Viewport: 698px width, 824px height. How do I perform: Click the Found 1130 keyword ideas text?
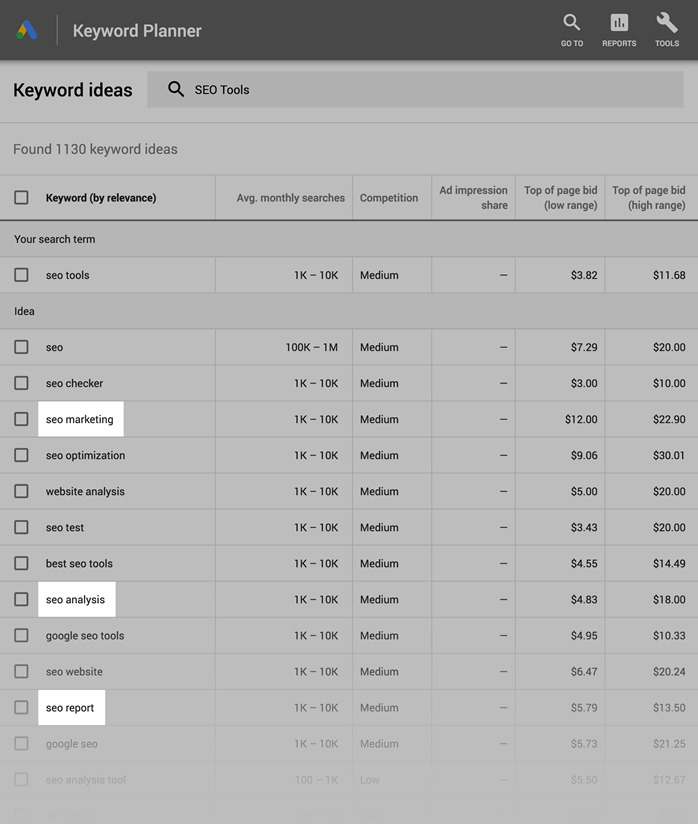click(x=95, y=149)
